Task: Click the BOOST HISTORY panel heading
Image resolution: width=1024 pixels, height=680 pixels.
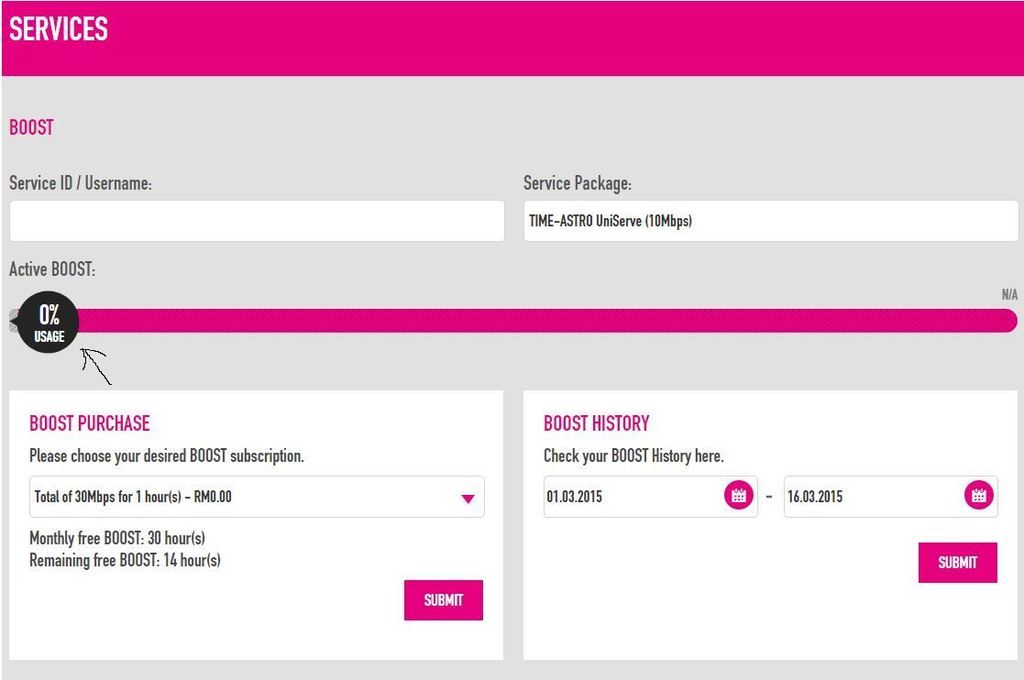Action: point(596,423)
